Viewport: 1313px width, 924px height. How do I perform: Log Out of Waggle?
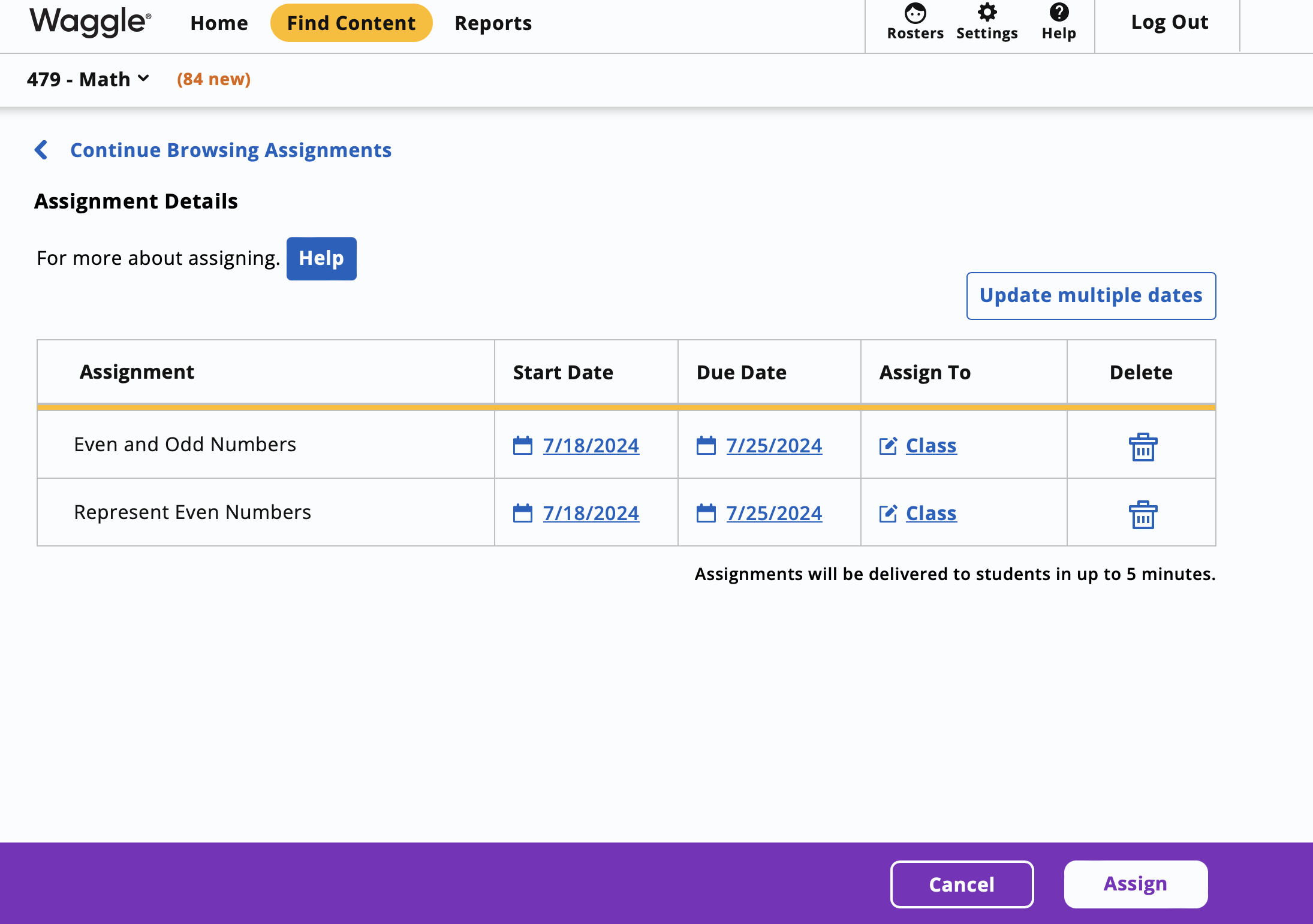pyautogui.click(x=1169, y=22)
